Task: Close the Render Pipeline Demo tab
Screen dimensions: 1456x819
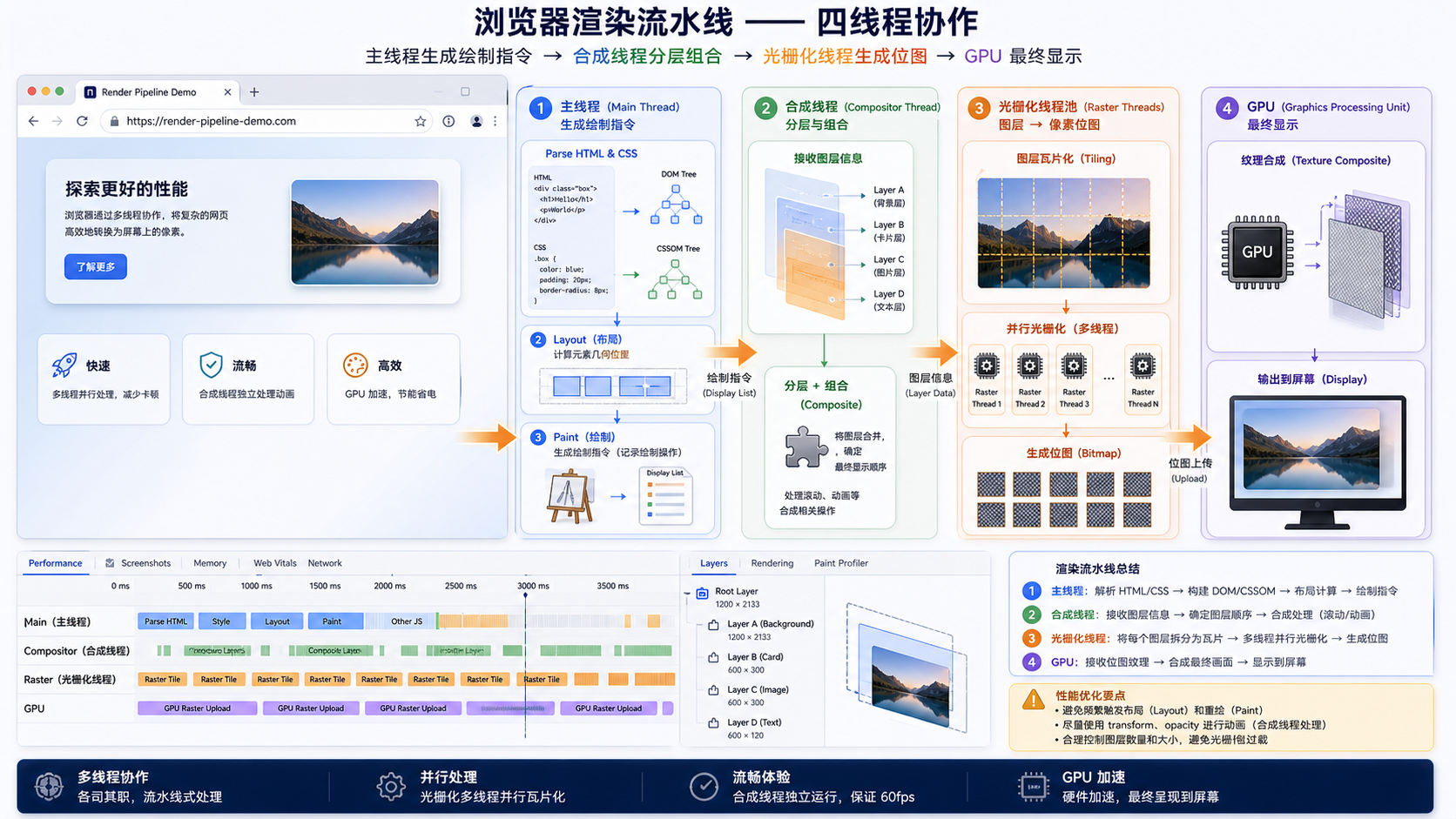Action: pos(227,91)
